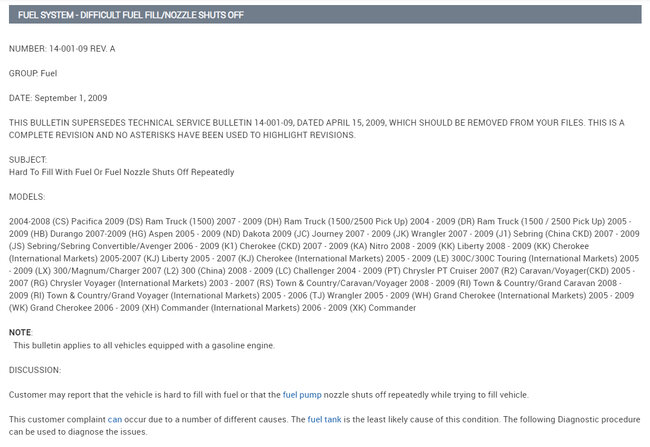Open the "fuel pump" hyperlink
This screenshot has width=650, height=447.
point(303,394)
